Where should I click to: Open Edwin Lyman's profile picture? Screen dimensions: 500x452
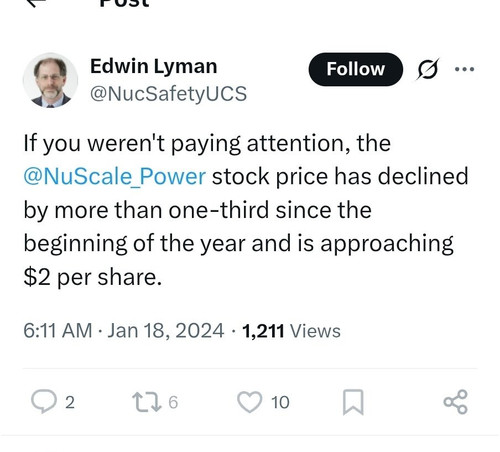pyautogui.click(x=50, y=80)
